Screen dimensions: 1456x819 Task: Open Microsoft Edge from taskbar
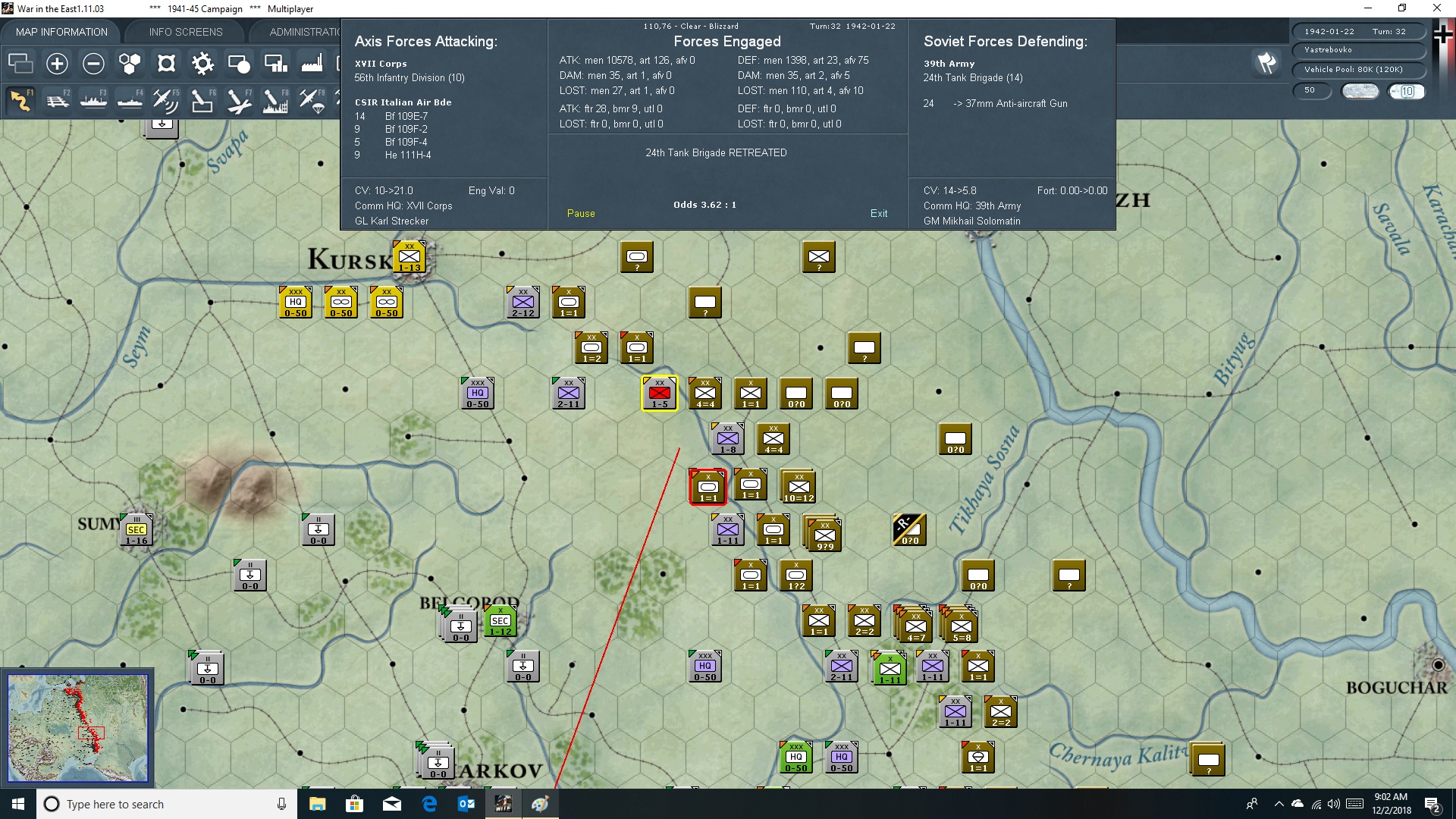tap(429, 804)
